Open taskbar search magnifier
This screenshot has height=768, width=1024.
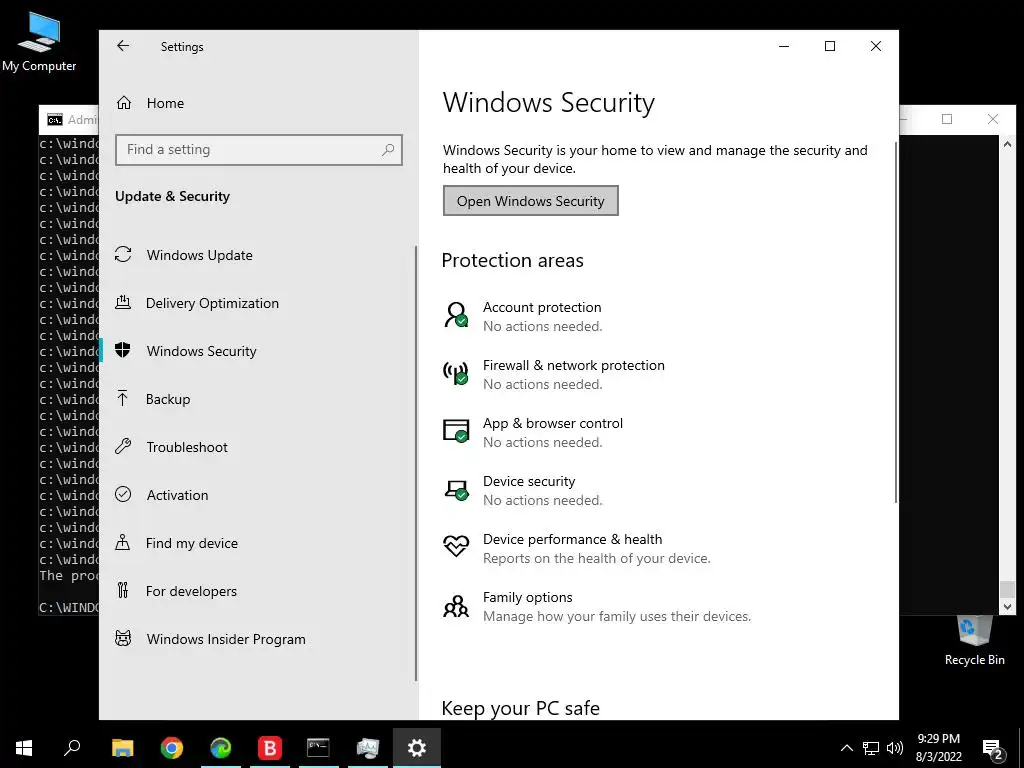point(72,748)
